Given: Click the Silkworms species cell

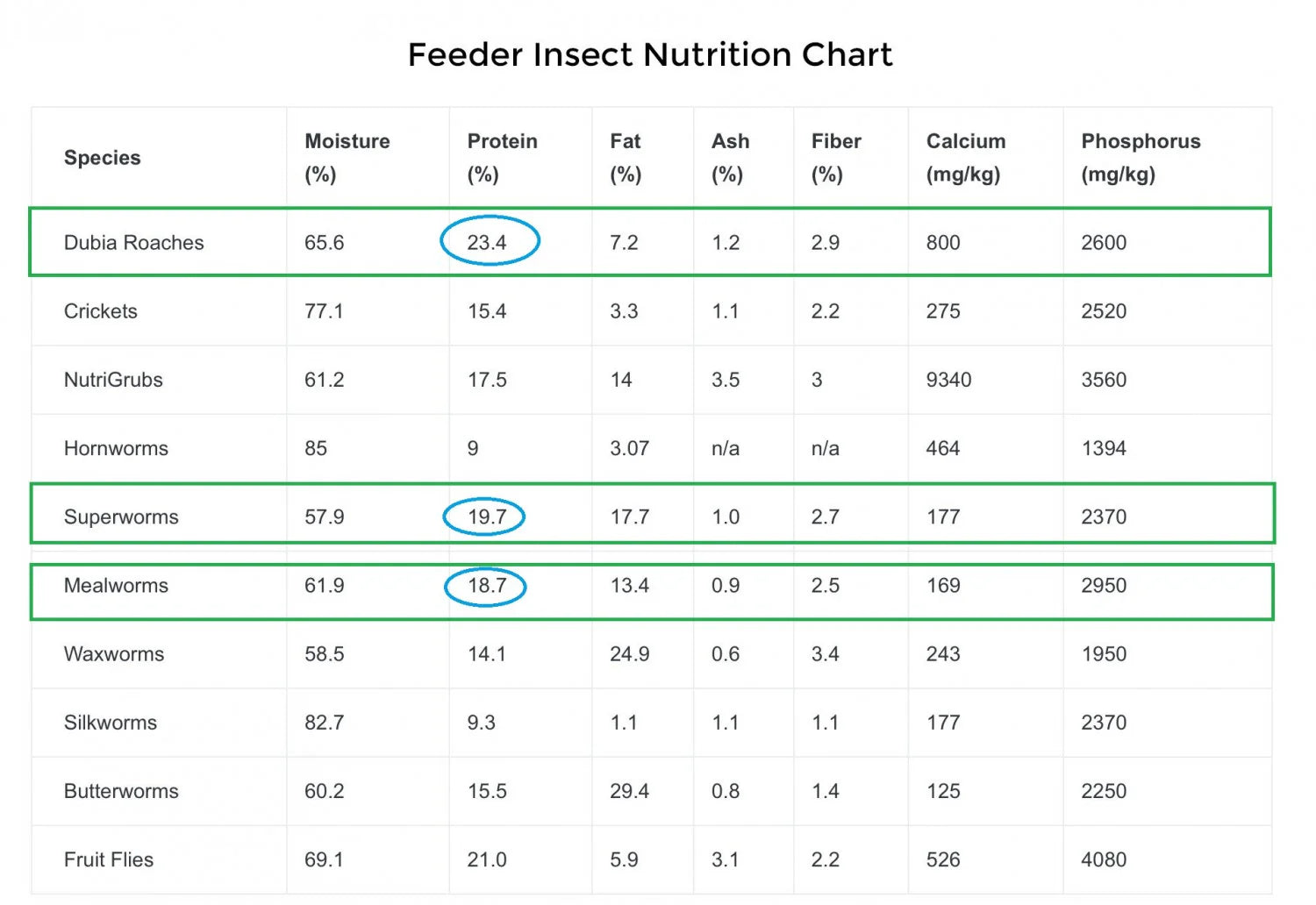Looking at the screenshot, I should pos(111,723).
